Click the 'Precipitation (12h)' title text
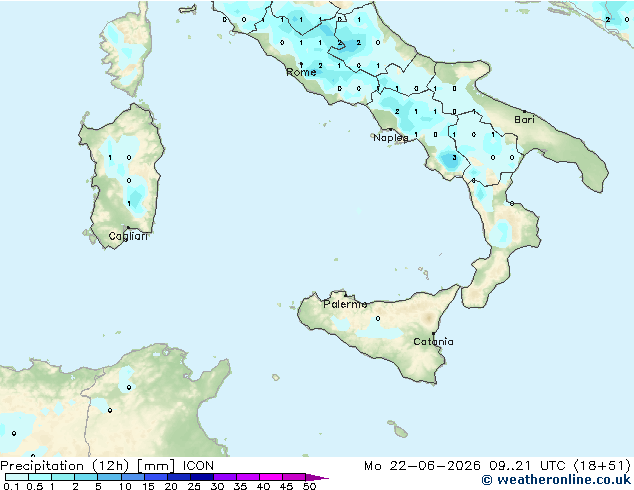The image size is (634, 490). [x=65, y=466]
